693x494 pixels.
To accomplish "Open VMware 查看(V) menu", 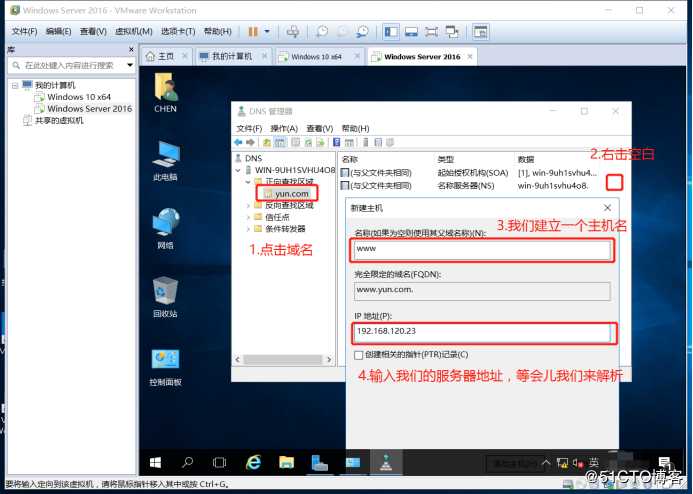I will [93, 31].
